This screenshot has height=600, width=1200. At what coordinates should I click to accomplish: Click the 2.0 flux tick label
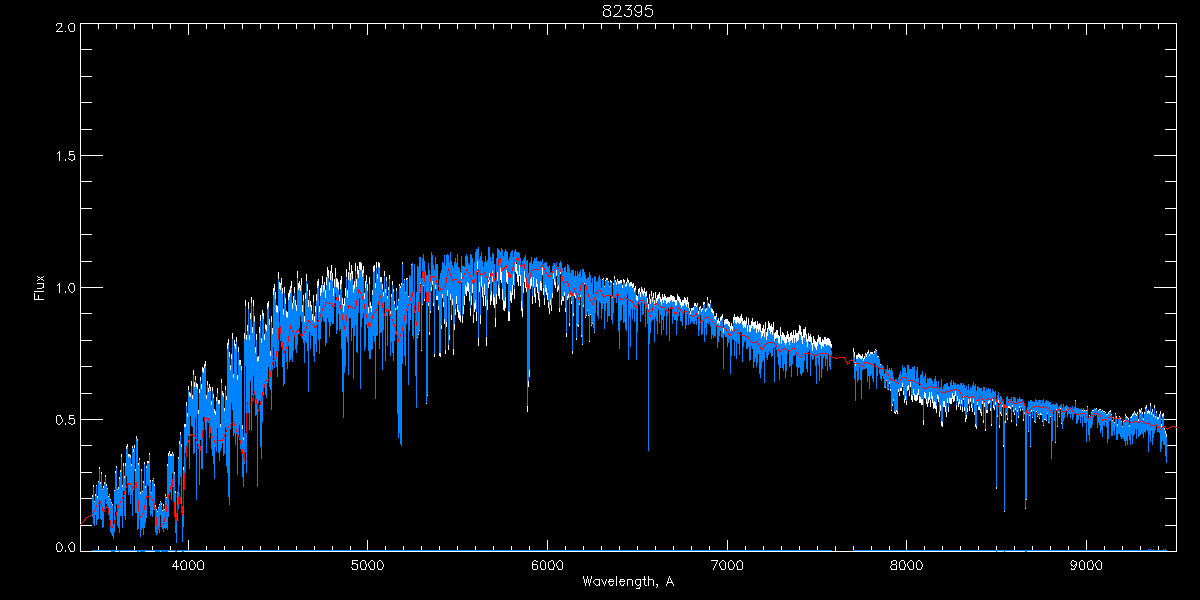66,28
